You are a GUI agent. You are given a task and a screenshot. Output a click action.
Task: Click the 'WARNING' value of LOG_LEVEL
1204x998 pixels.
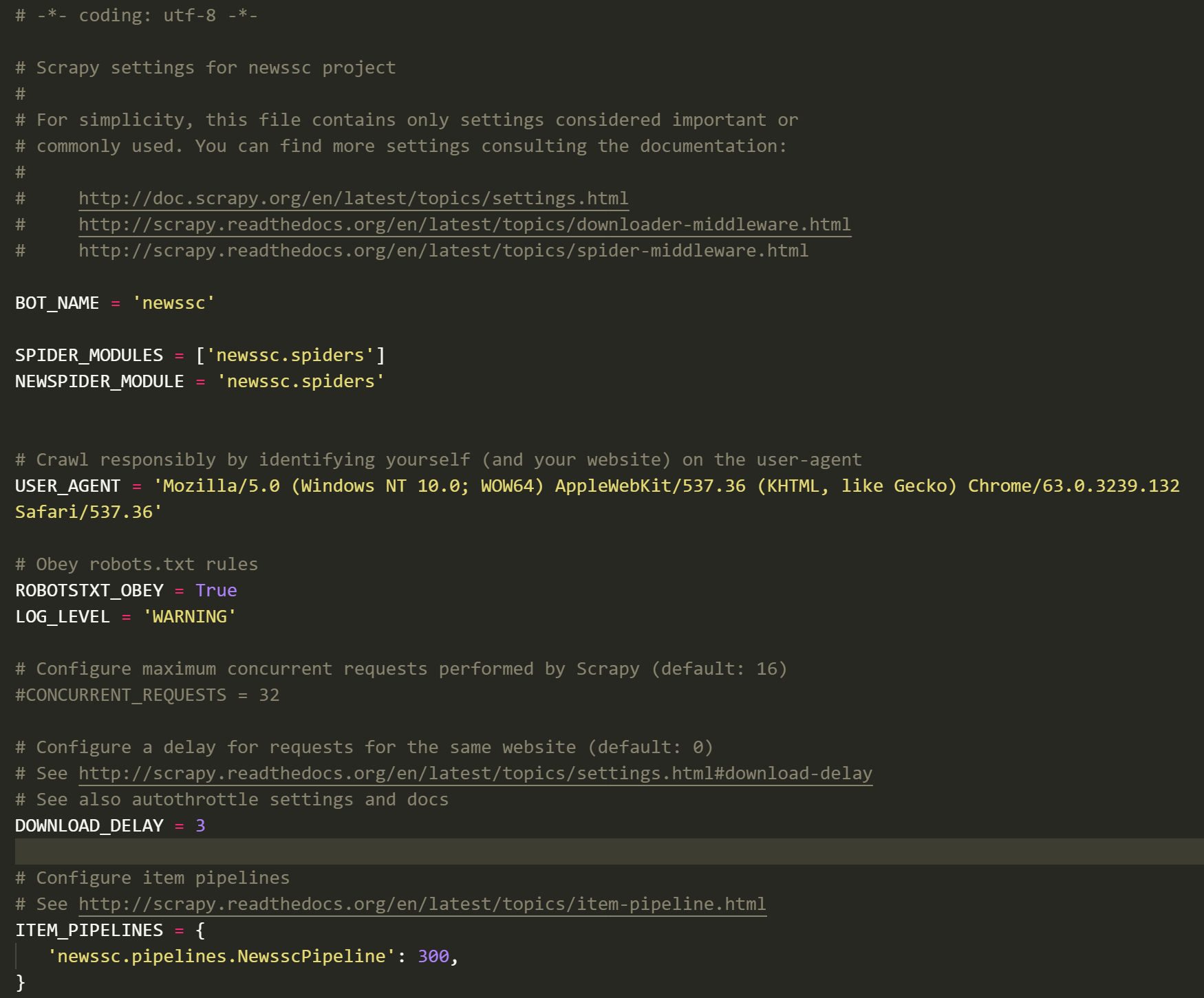click(x=189, y=617)
